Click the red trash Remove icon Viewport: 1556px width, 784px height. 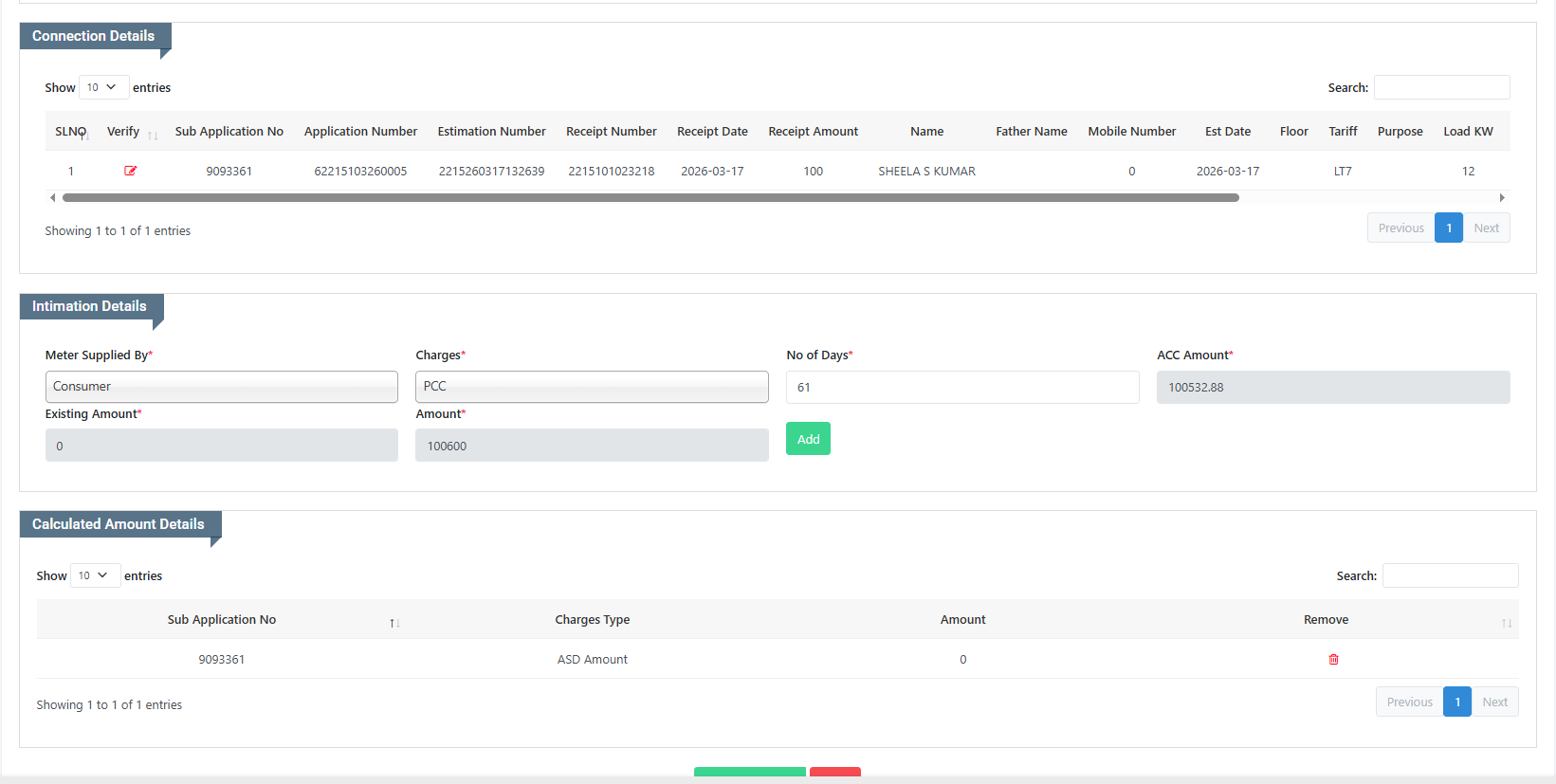click(x=1333, y=660)
